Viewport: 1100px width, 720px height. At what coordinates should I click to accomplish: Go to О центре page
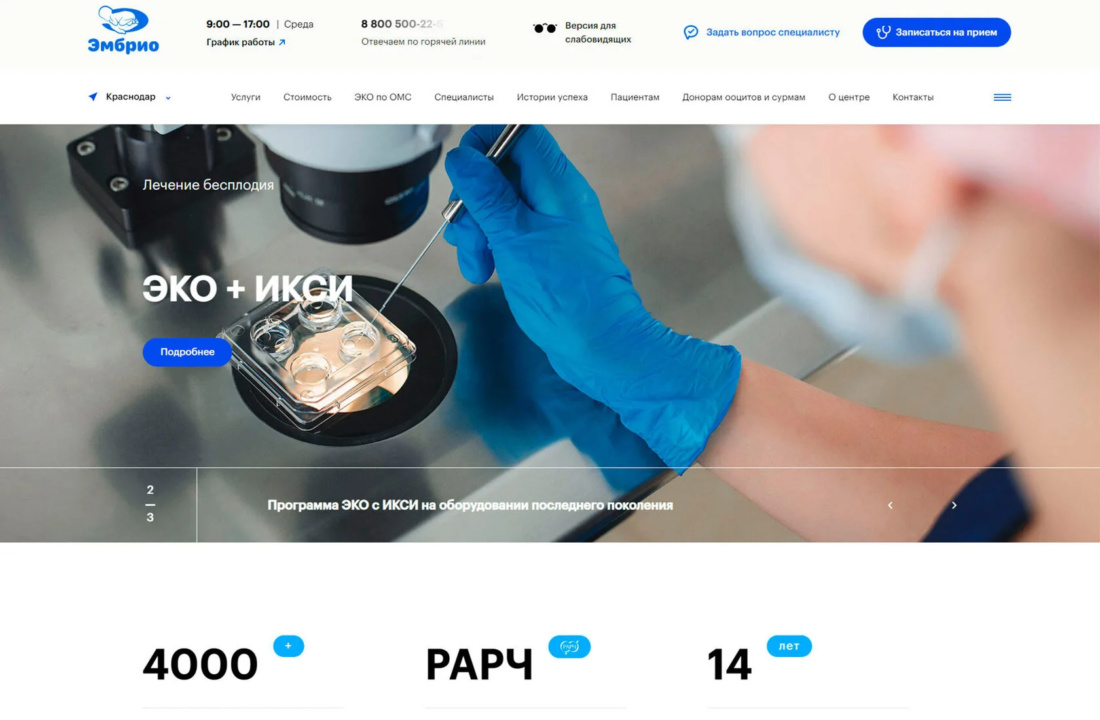pos(849,98)
